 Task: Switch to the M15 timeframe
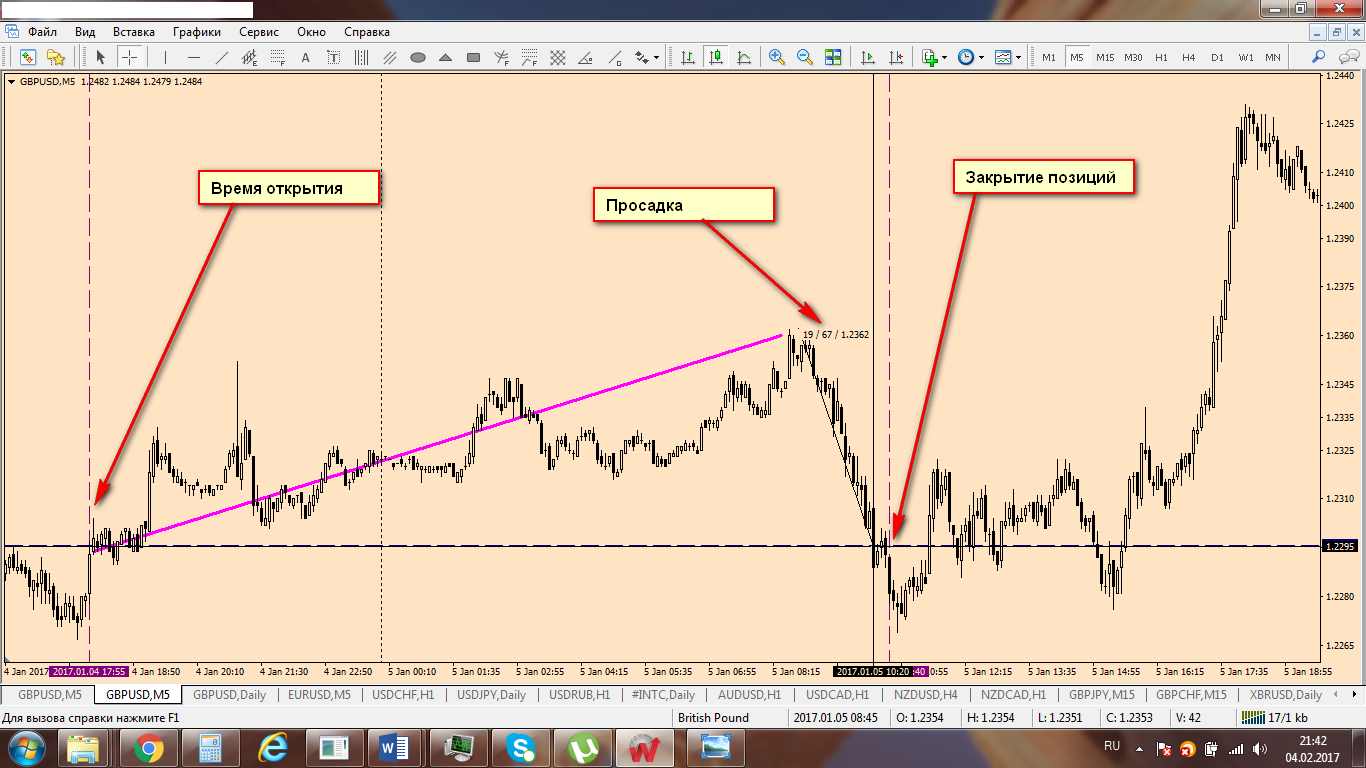click(x=1105, y=57)
